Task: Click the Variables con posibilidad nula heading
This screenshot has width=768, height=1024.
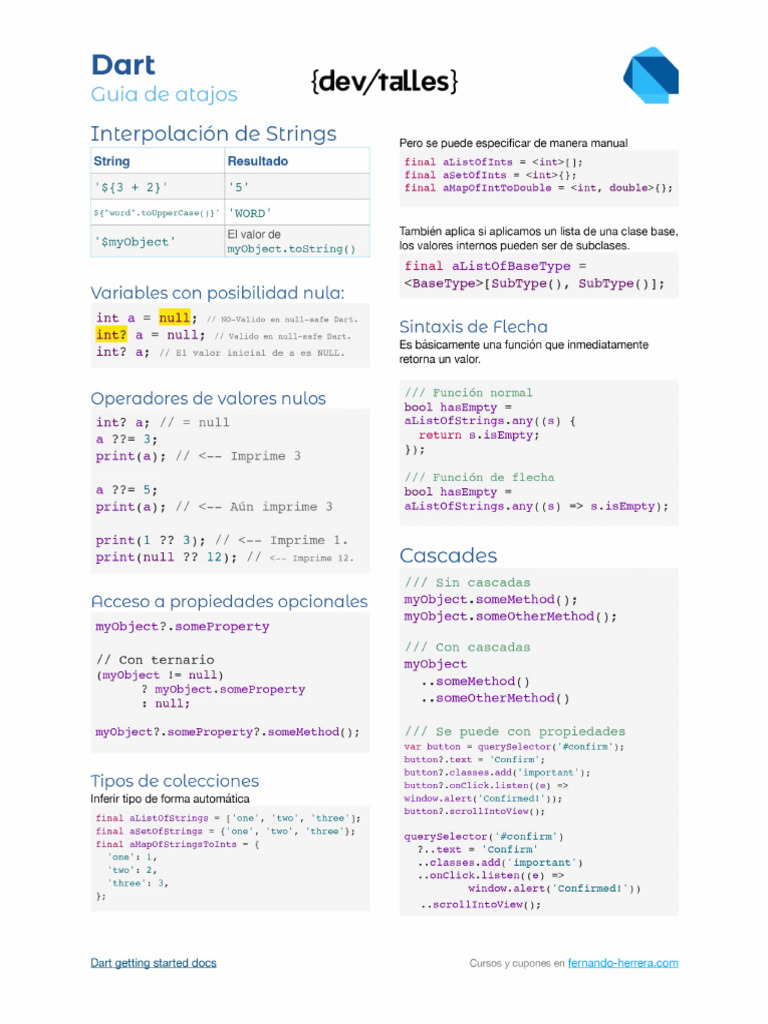Action: 217,293
